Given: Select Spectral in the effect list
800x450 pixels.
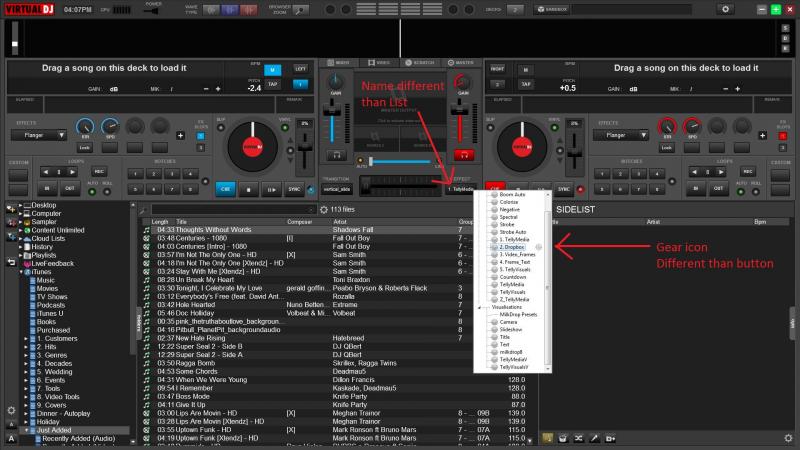Looking at the screenshot, I should (x=508, y=217).
